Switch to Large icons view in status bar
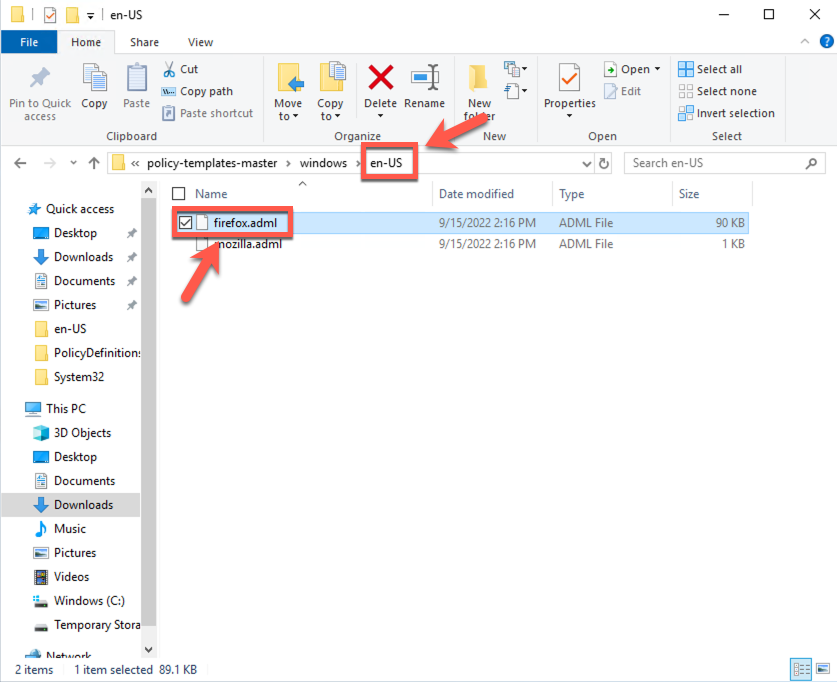 click(x=823, y=669)
